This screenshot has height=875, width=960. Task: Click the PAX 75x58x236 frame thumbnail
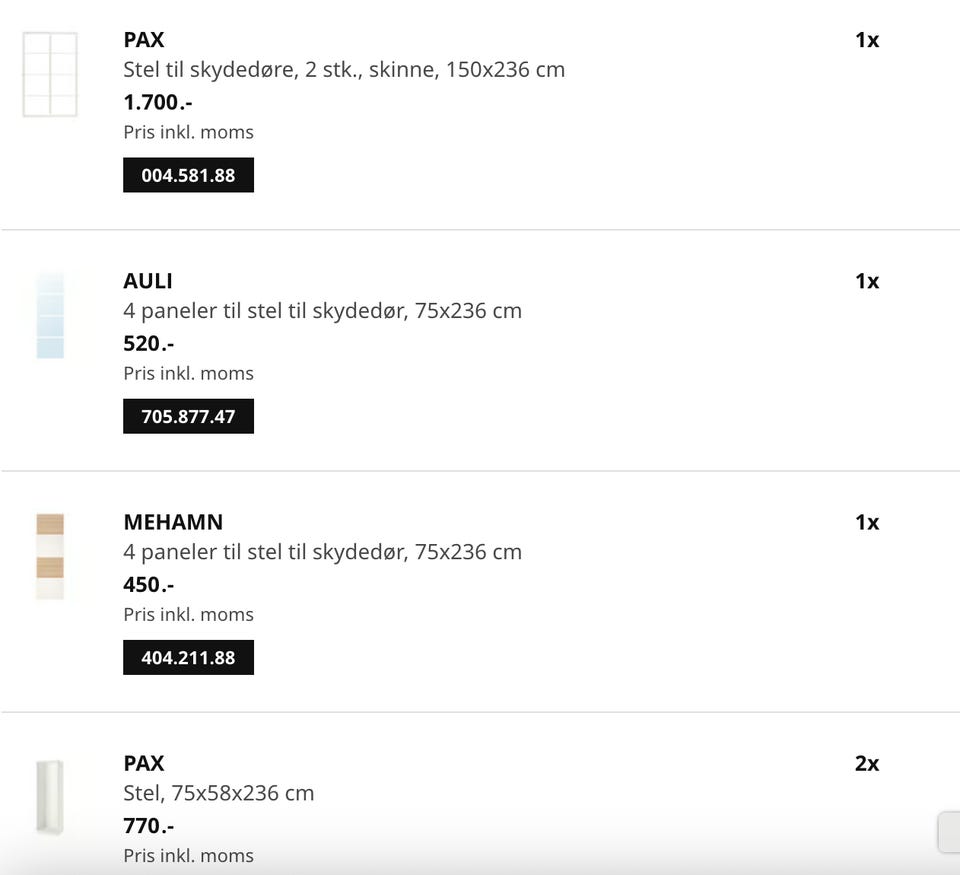click(x=50, y=797)
